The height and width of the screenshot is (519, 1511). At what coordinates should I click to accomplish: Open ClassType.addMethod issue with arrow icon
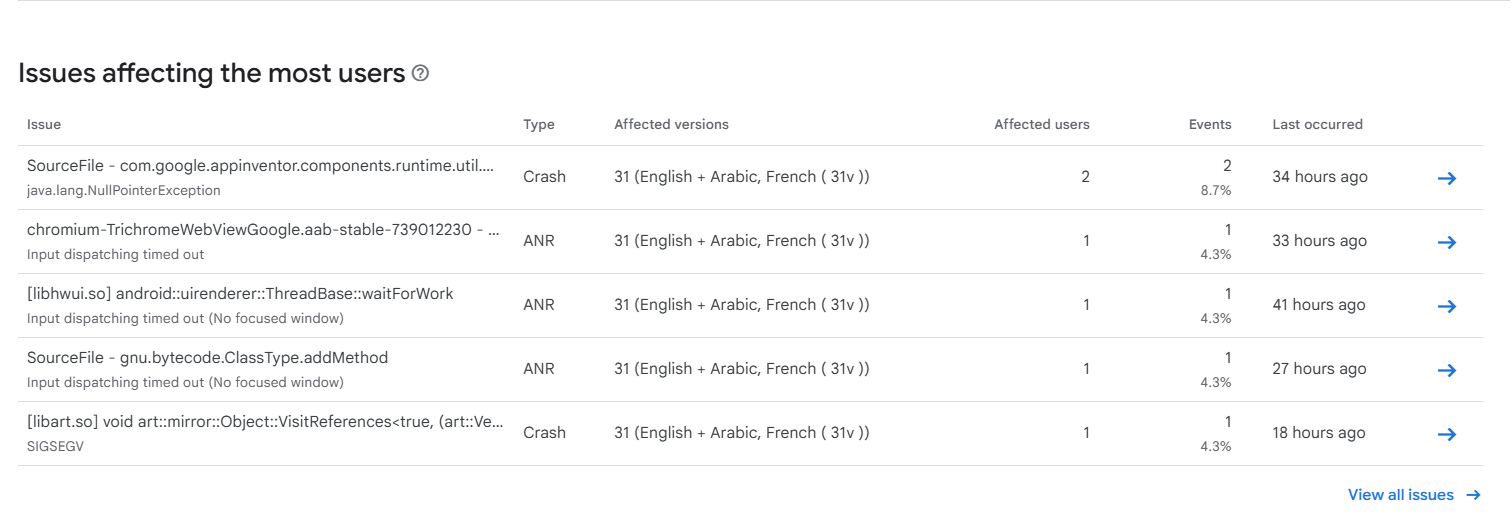[x=1446, y=370]
